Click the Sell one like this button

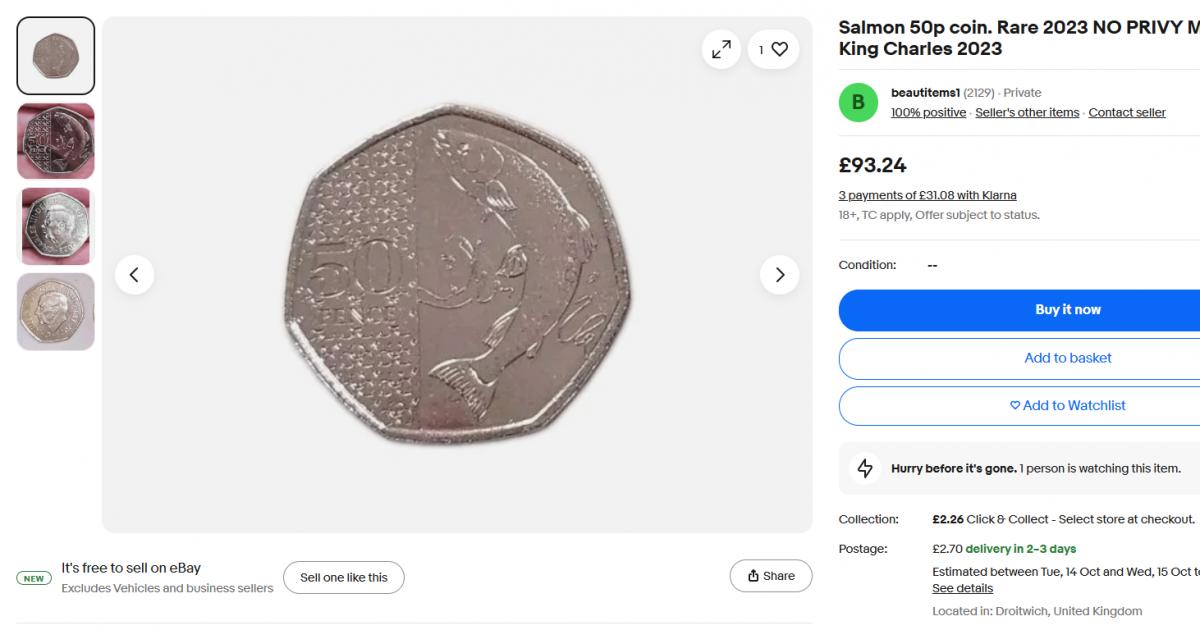click(344, 577)
